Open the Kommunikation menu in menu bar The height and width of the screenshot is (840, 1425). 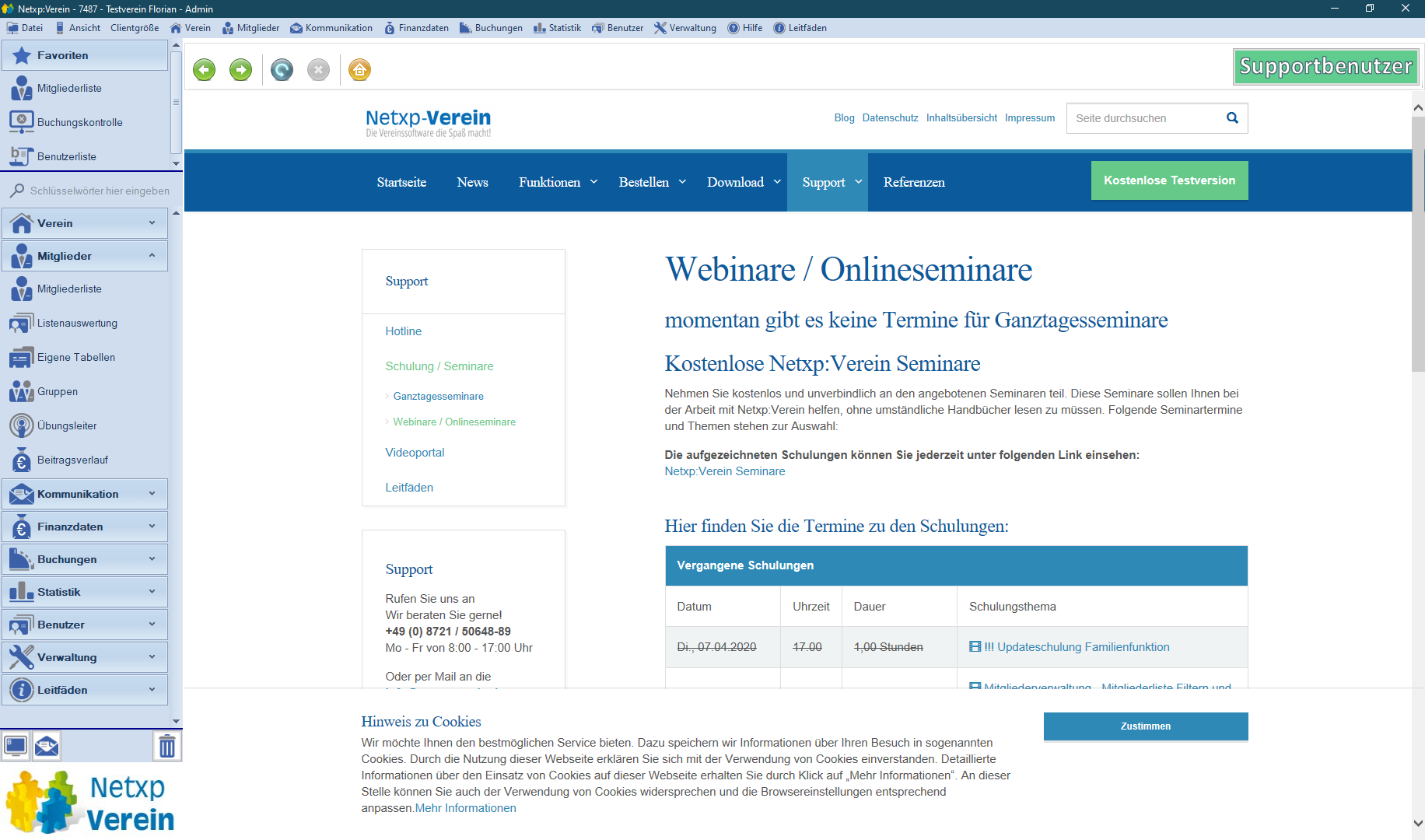click(331, 28)
